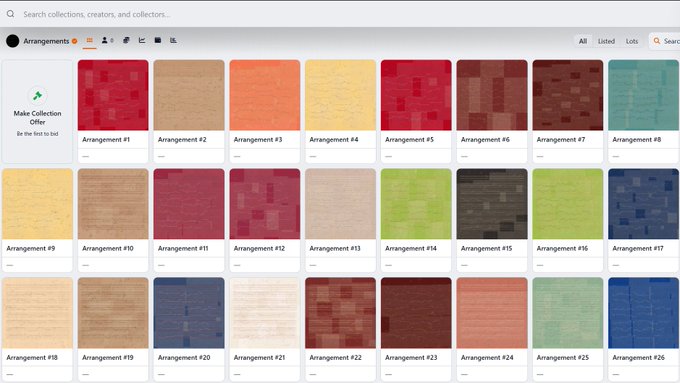
Task: Click the 'Arrangement #17' title text
Action: tap(638, 249)
